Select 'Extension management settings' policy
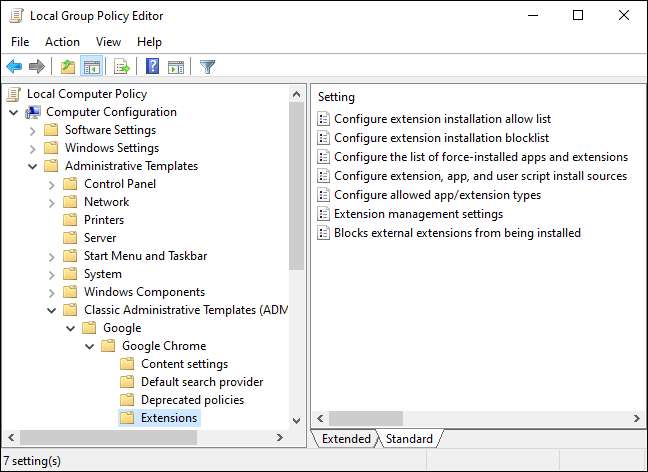648x472 pixels. click(418, 214)
